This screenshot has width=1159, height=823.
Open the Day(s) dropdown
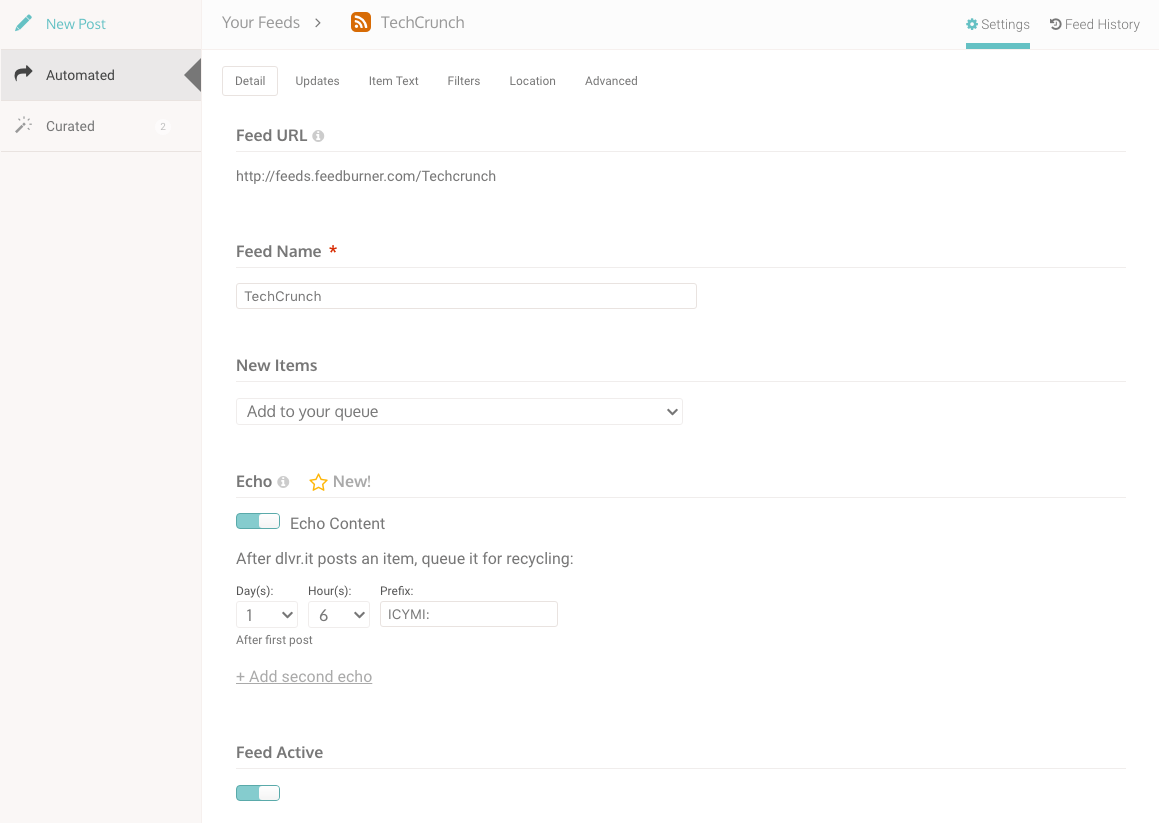[x=267, y=614]
